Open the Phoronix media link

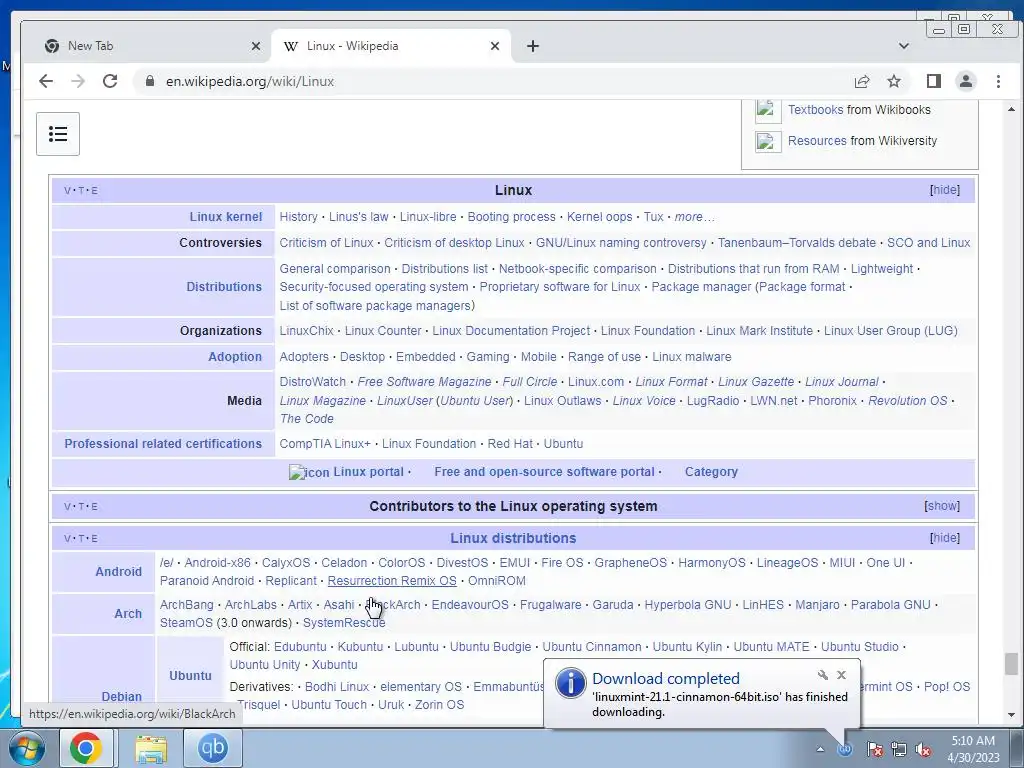(832, 401)
